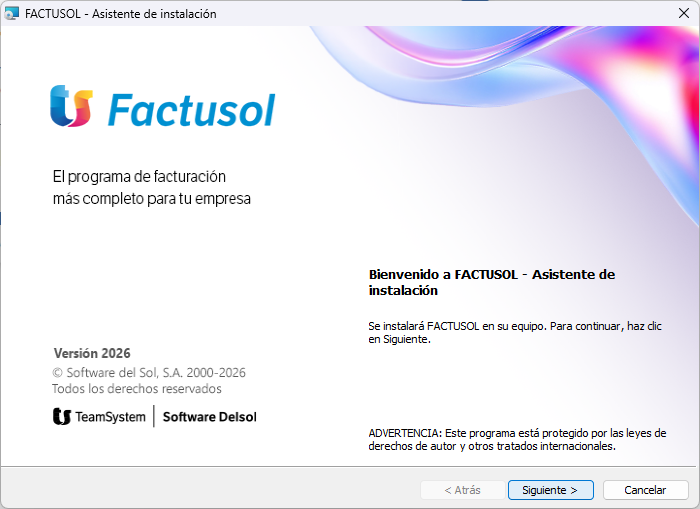Screen dimensions: 700x509
Task: Click the TeamSystem logo icon
Action: click(62, 417)
